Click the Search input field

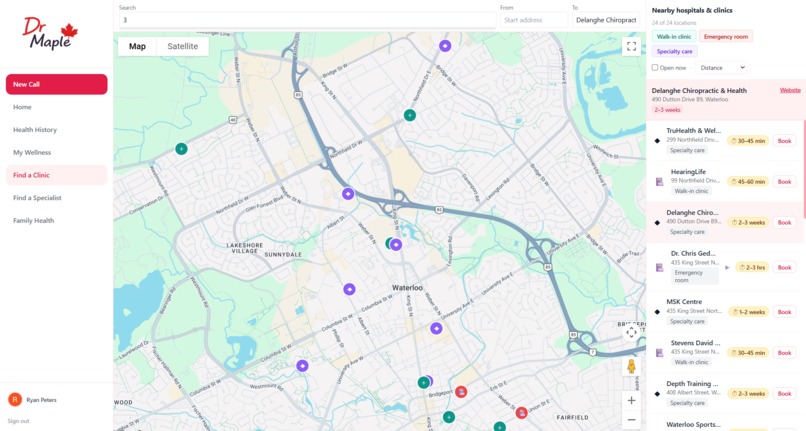pos(307,20)
